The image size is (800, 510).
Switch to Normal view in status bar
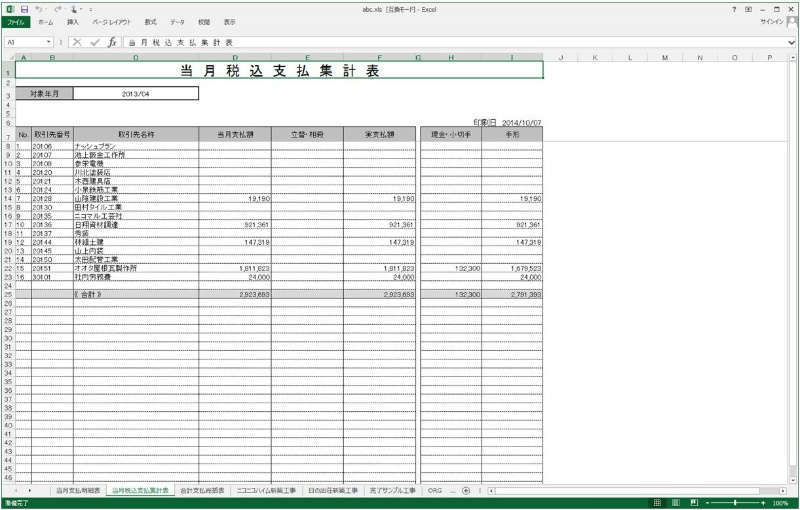[x=656, y=503]
